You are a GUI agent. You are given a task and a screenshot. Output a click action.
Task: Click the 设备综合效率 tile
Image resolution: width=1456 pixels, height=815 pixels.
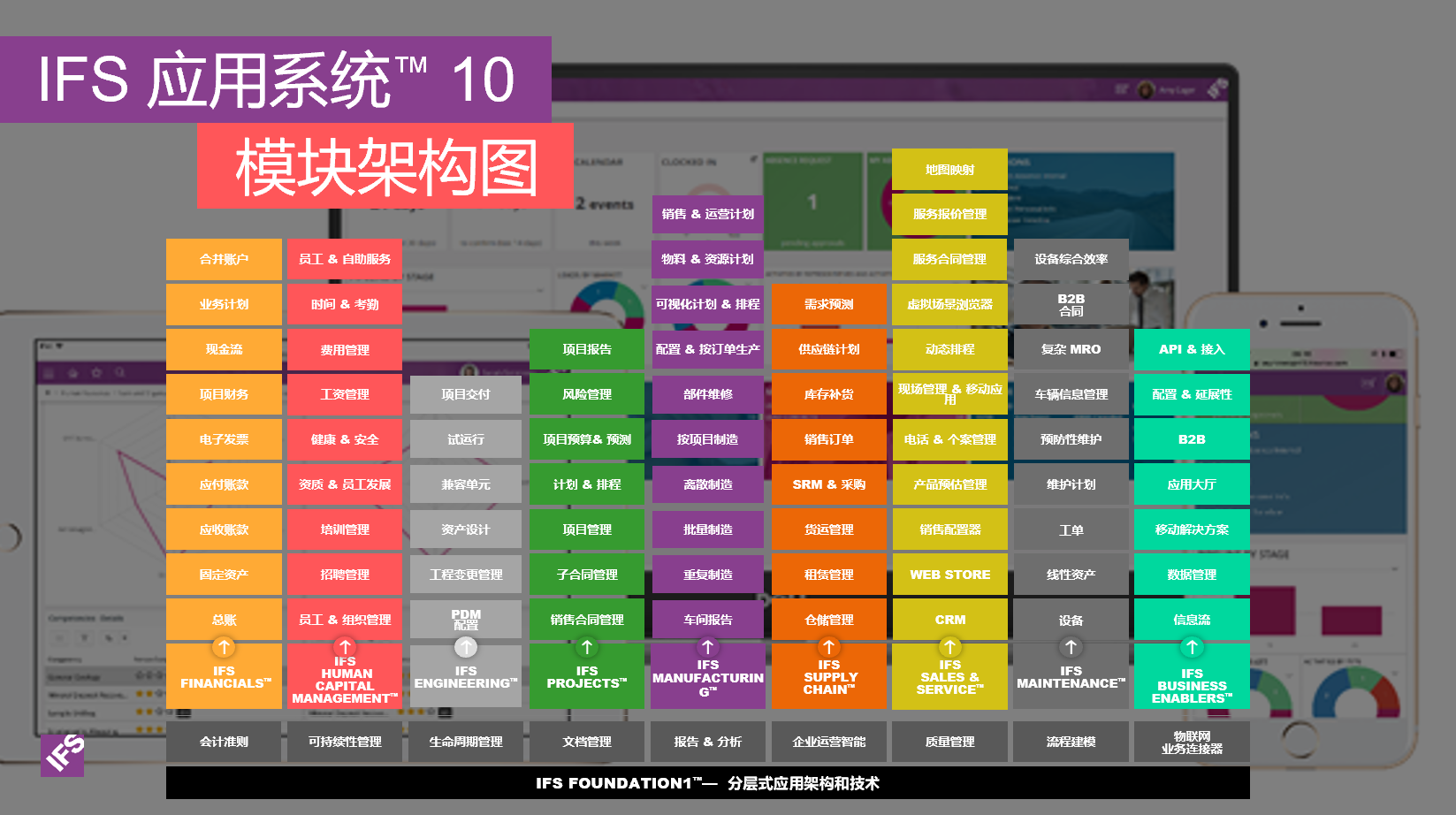click(1071, 259)
